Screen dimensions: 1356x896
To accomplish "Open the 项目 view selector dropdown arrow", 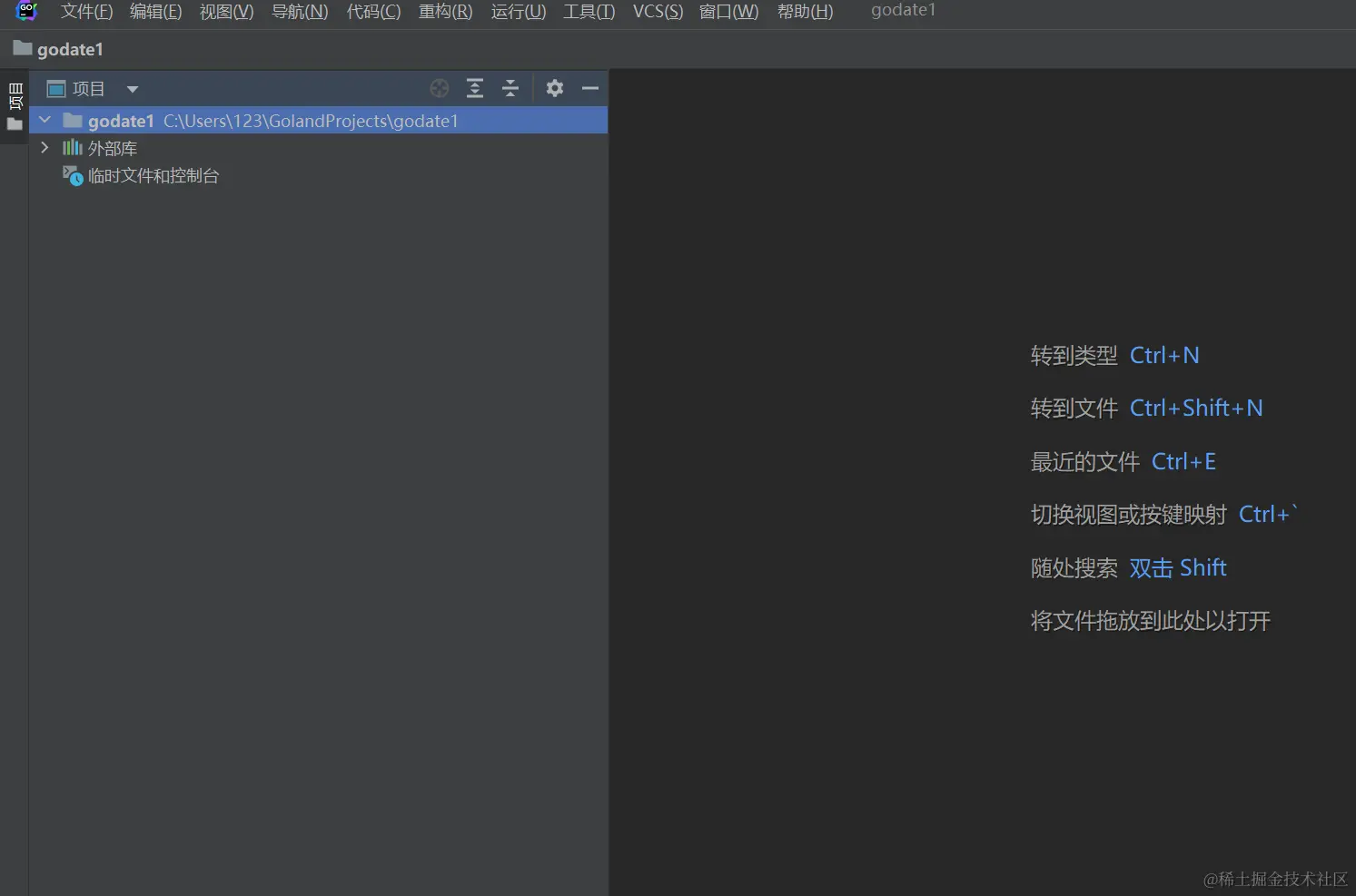I will pos(133,89).
